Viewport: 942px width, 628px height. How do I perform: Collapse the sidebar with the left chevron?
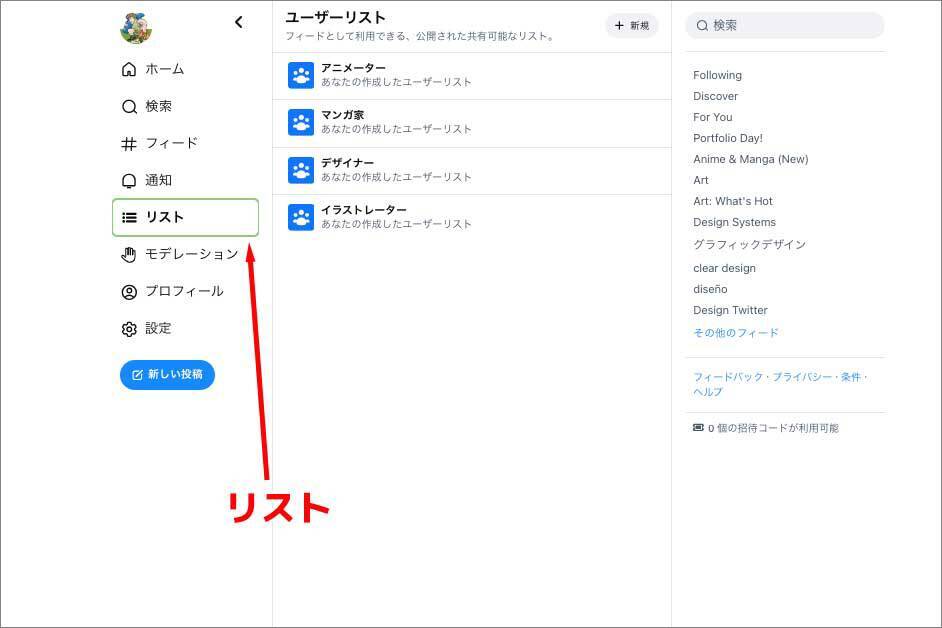click(238, 22)
